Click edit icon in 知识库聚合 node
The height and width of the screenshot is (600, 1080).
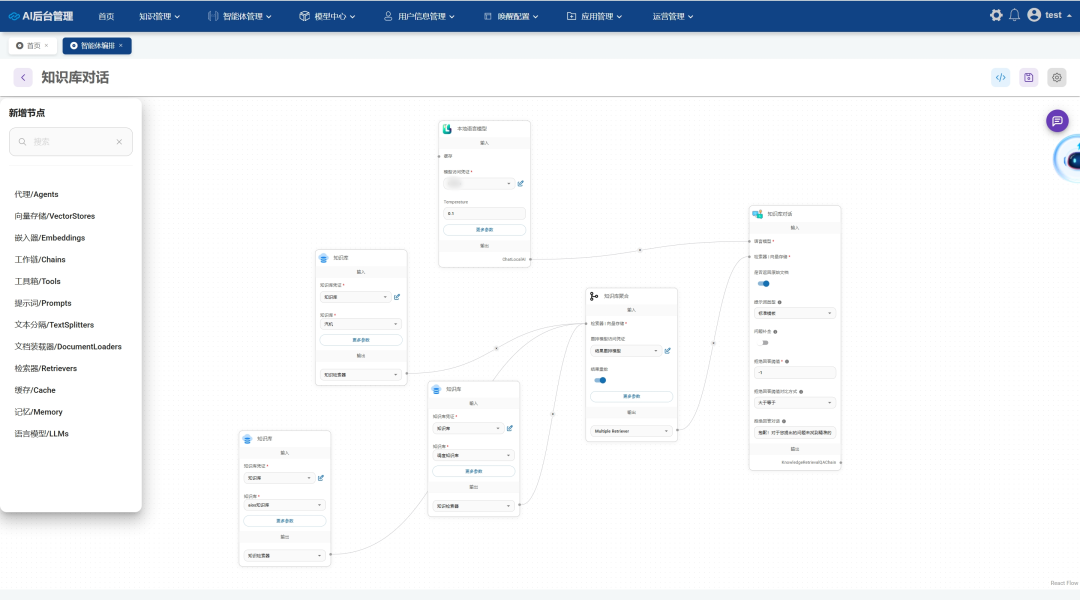point(668,351)
